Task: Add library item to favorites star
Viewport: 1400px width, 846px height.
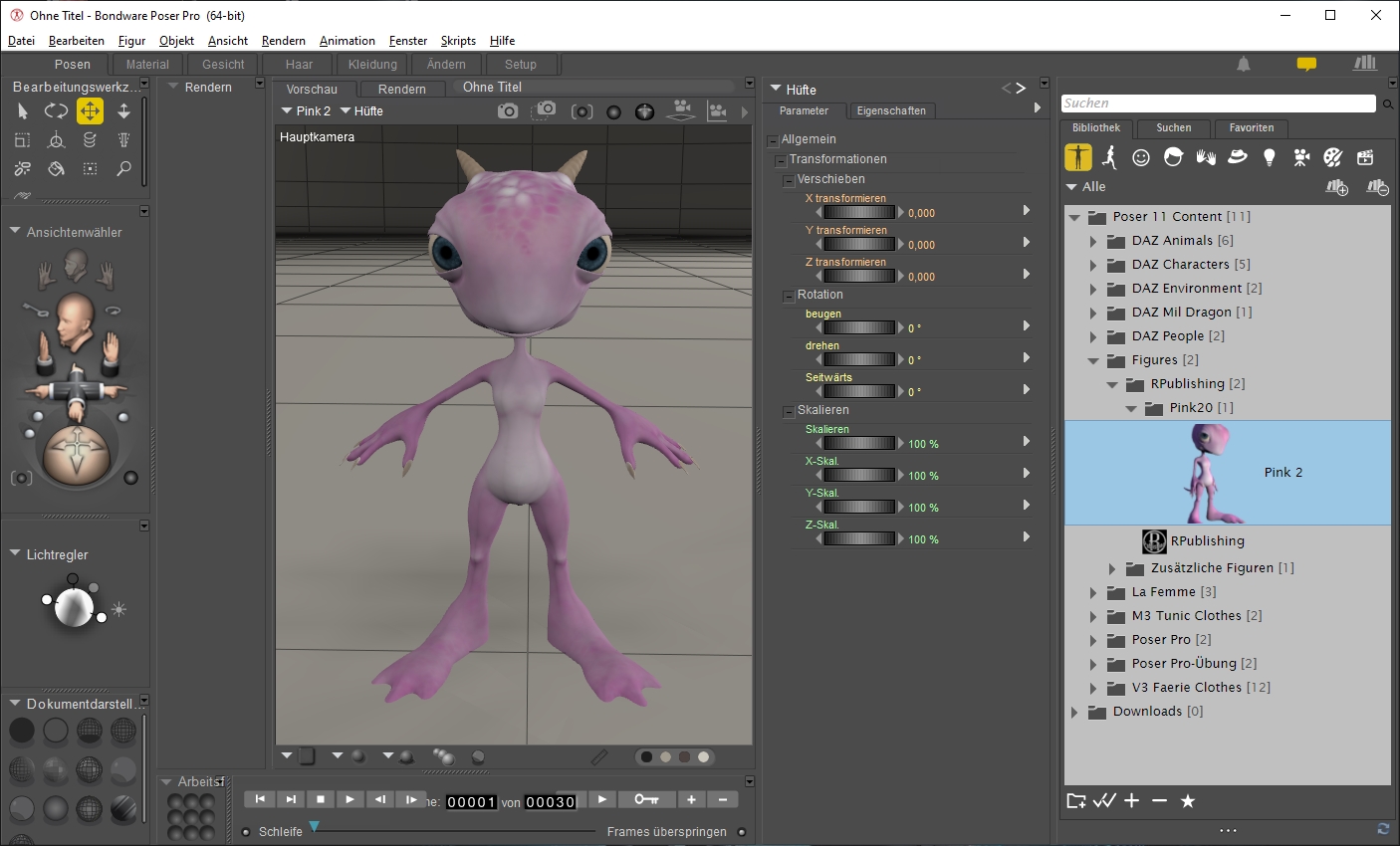Action: click(x=1188, y=801)
